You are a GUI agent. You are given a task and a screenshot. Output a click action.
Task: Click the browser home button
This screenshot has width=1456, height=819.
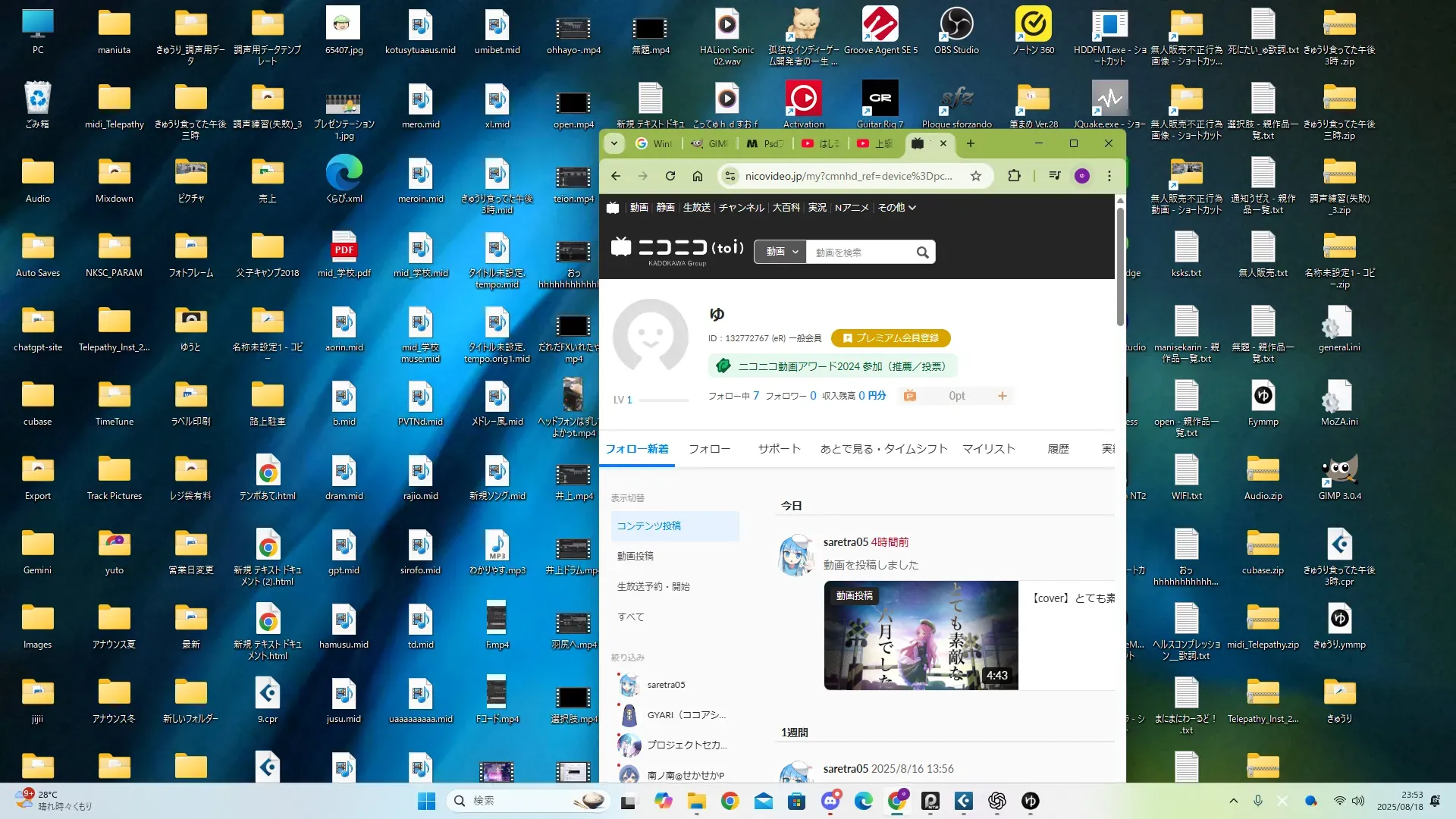click(698, 176)
